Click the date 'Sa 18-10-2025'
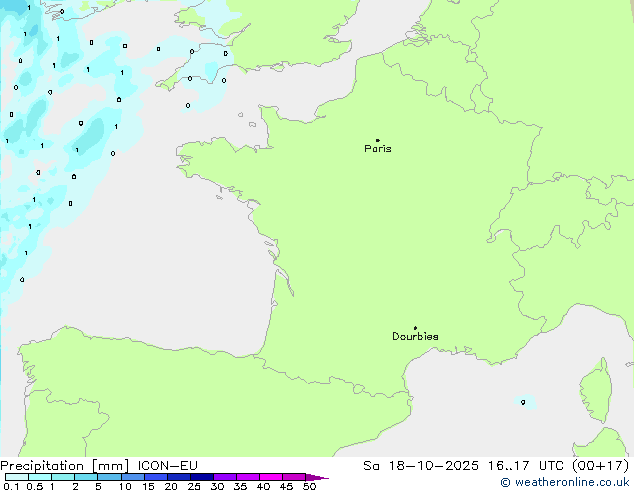Viewport: 634px width, 490px height. pyautogui.click(x=421, y=466)
